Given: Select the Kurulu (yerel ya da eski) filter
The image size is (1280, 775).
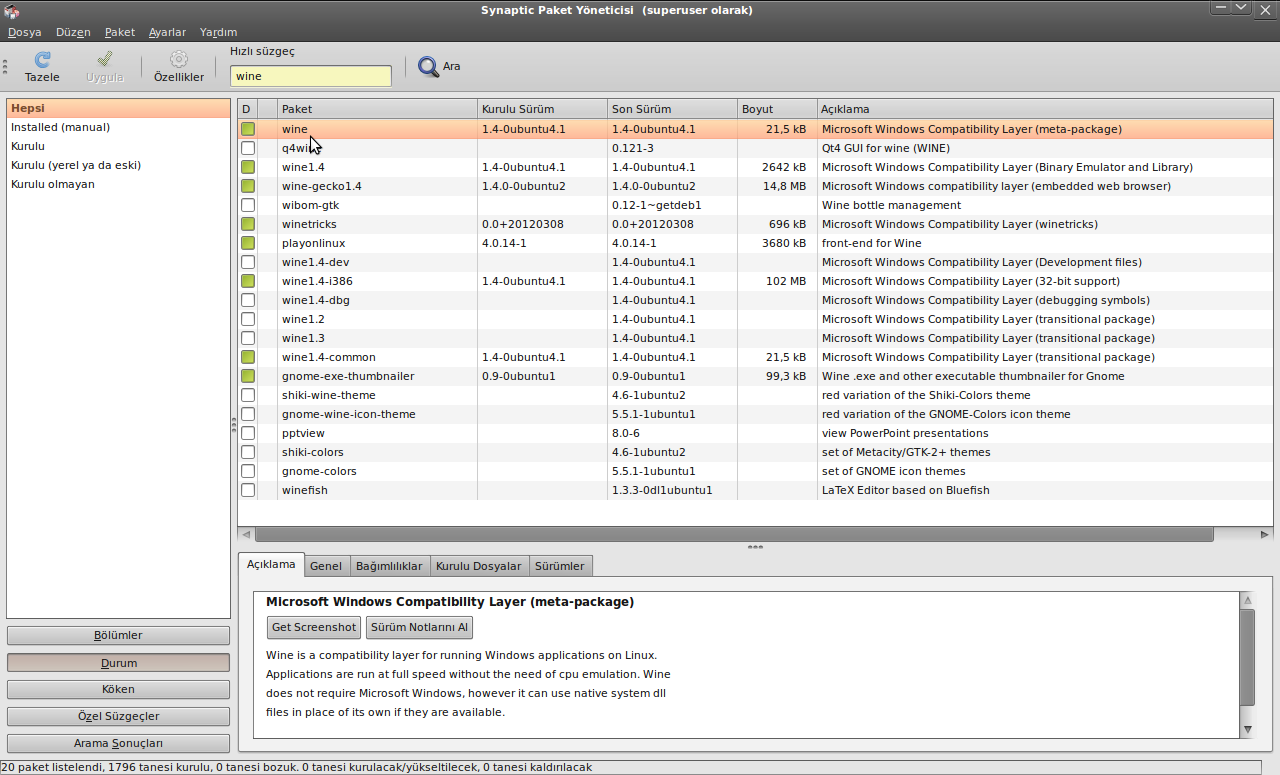Looking at the screenshot, I should (118, 165).
